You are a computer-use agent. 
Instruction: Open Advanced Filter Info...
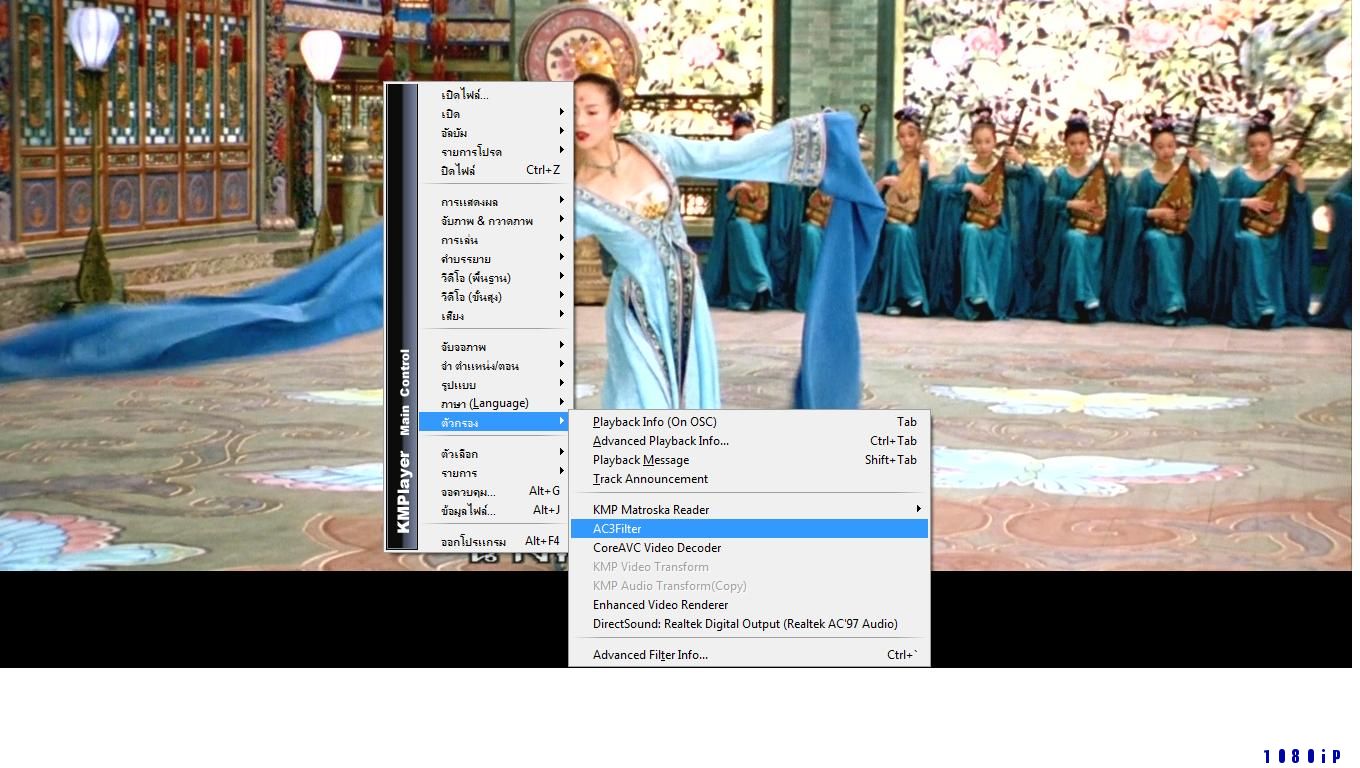pos(749,655)
